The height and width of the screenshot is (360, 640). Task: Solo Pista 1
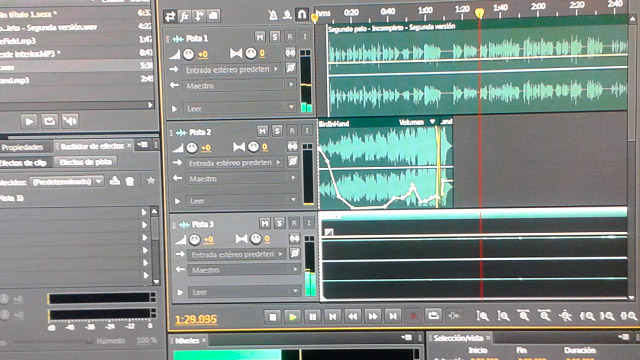[275, 37]
